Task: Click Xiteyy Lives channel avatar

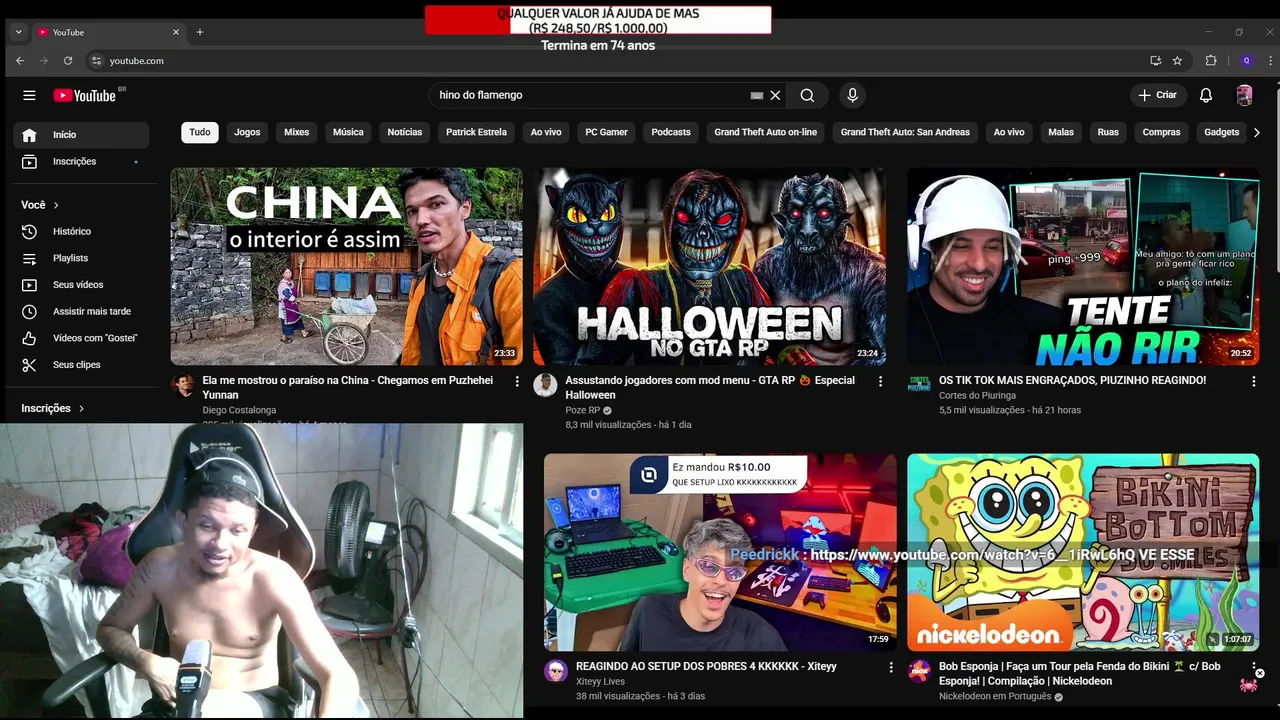Action: coord(556,671)
